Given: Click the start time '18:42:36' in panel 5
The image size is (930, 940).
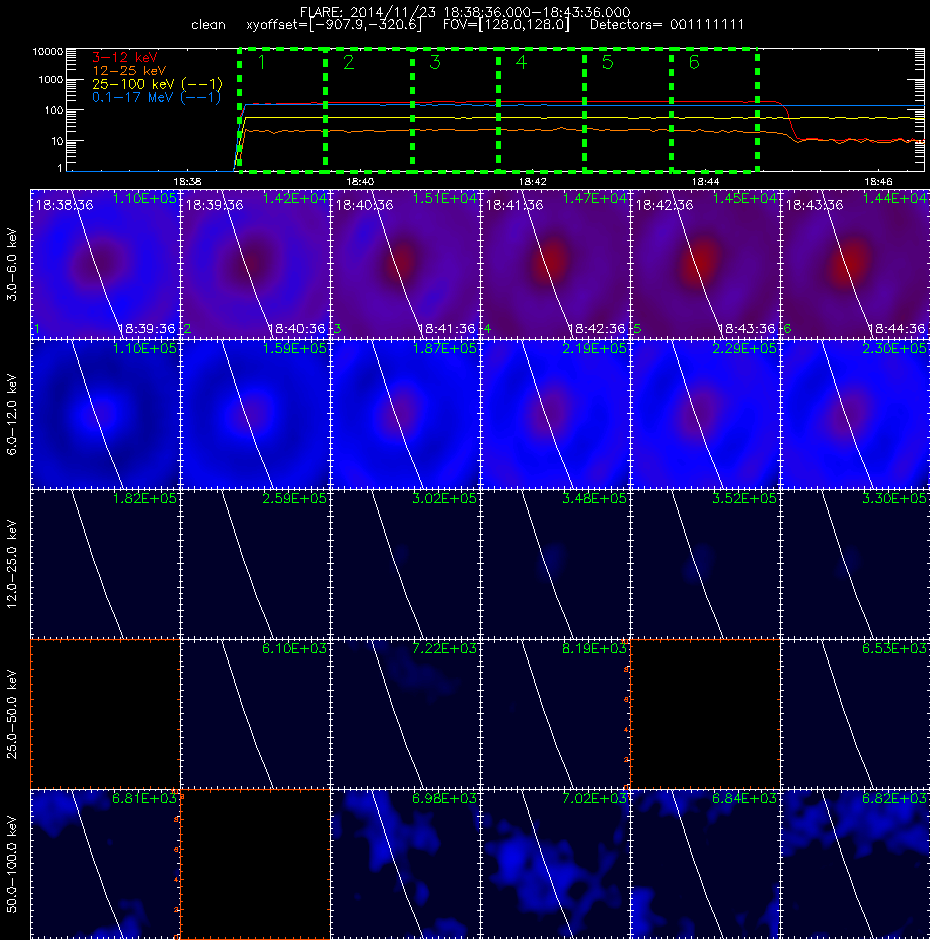Looking at the screenshot, I should click(664, 205).
